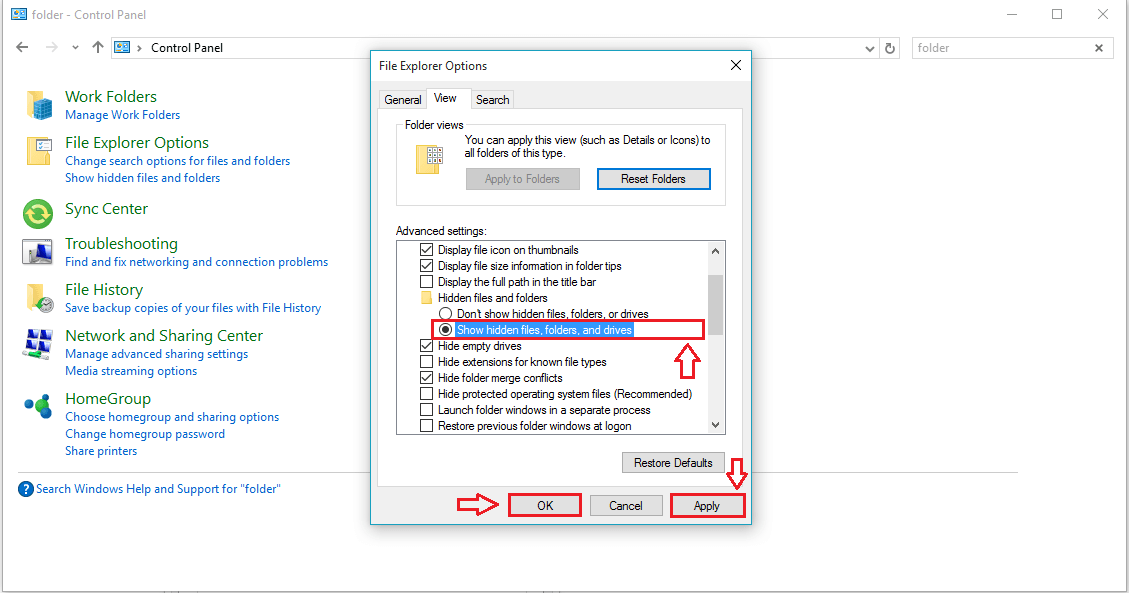Click control panel icon in title bar
Viewport: 1129px width, 593px height.
(19, 14)
